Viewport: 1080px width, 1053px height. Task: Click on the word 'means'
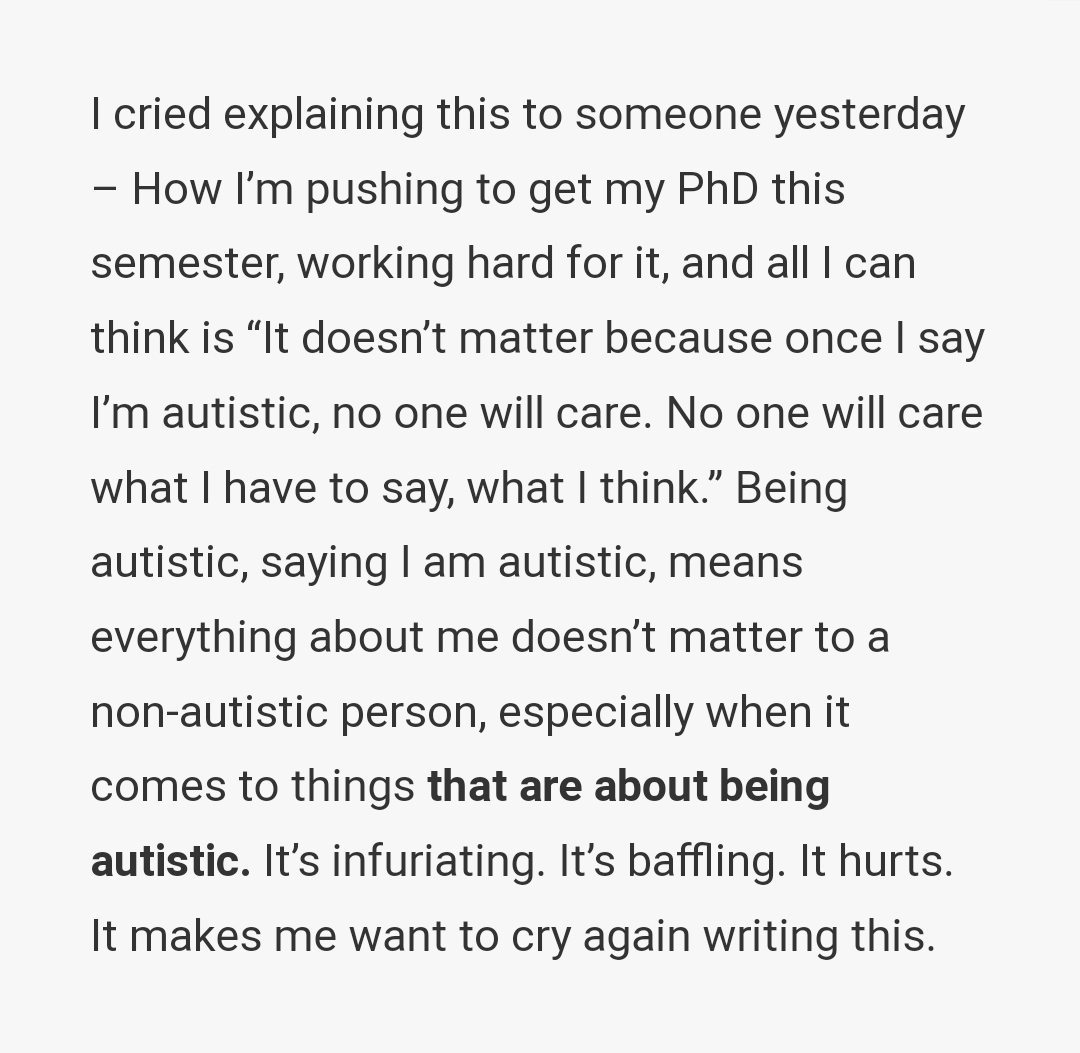click(735, 562)
